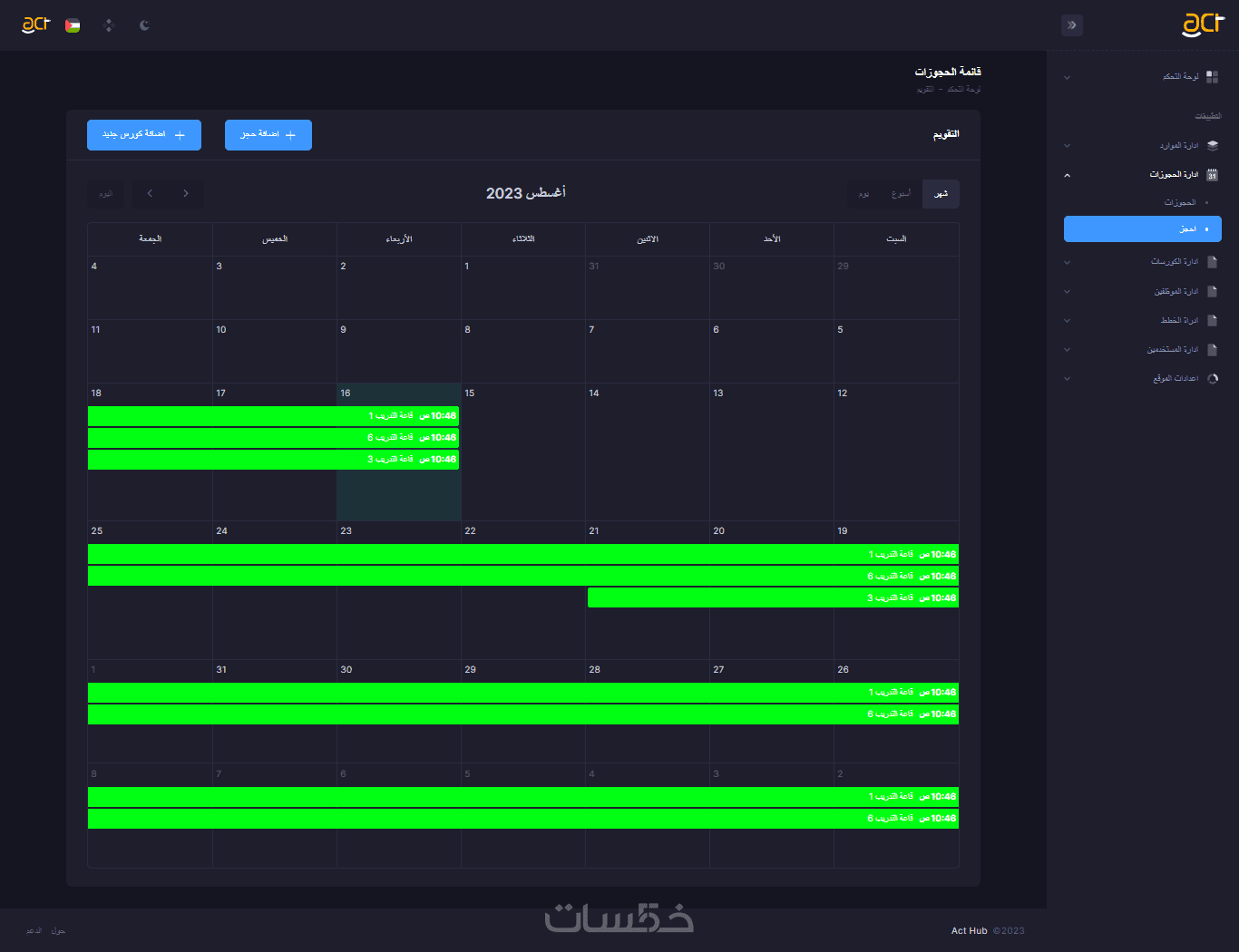Screen dimensions: 1239x952
Task: Expand the ادارة الكورسات chevron
Action: pos(1068,262)
